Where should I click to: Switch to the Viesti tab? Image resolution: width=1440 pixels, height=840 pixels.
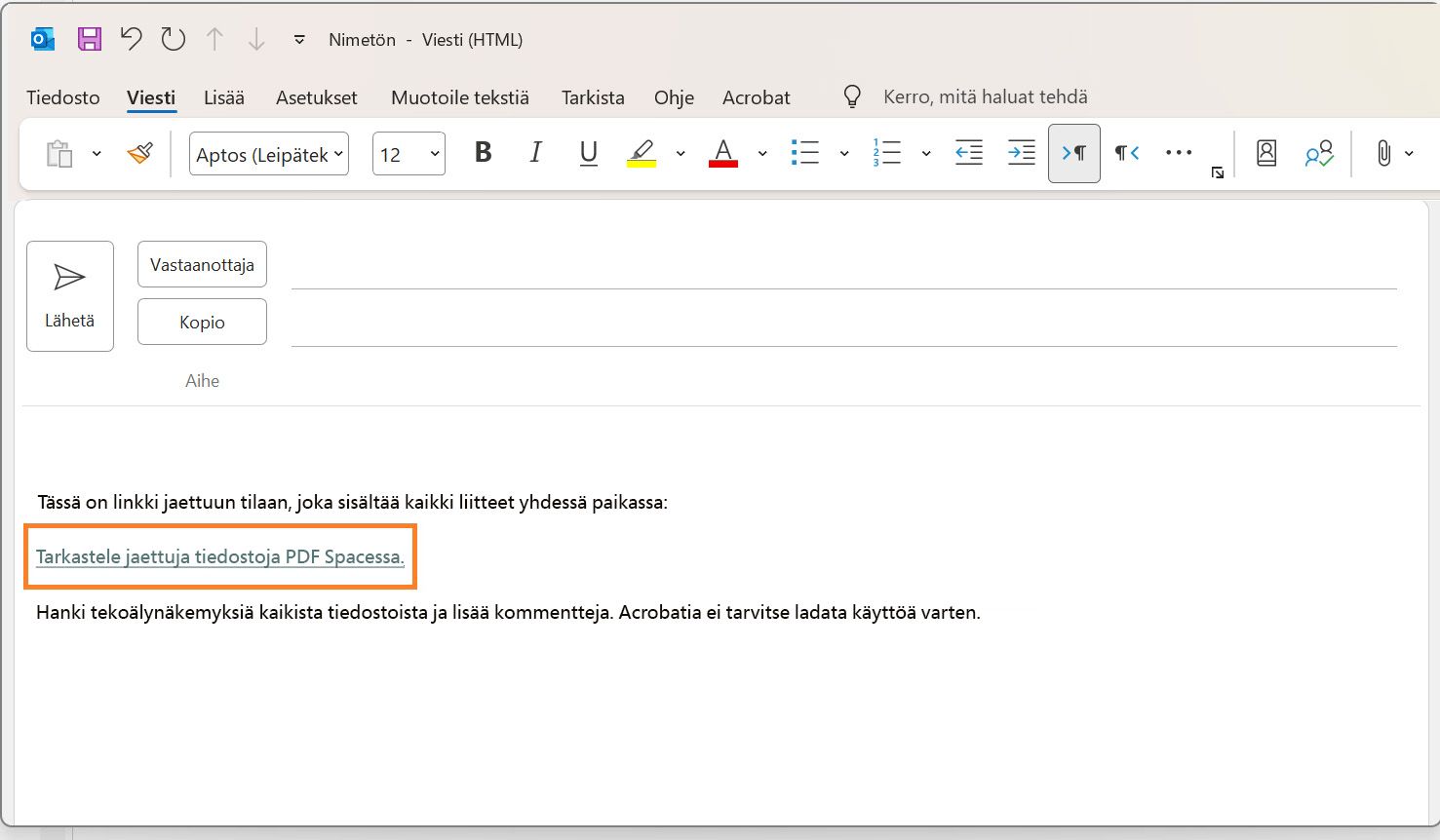pyautogui.click(x=151, y=97)
